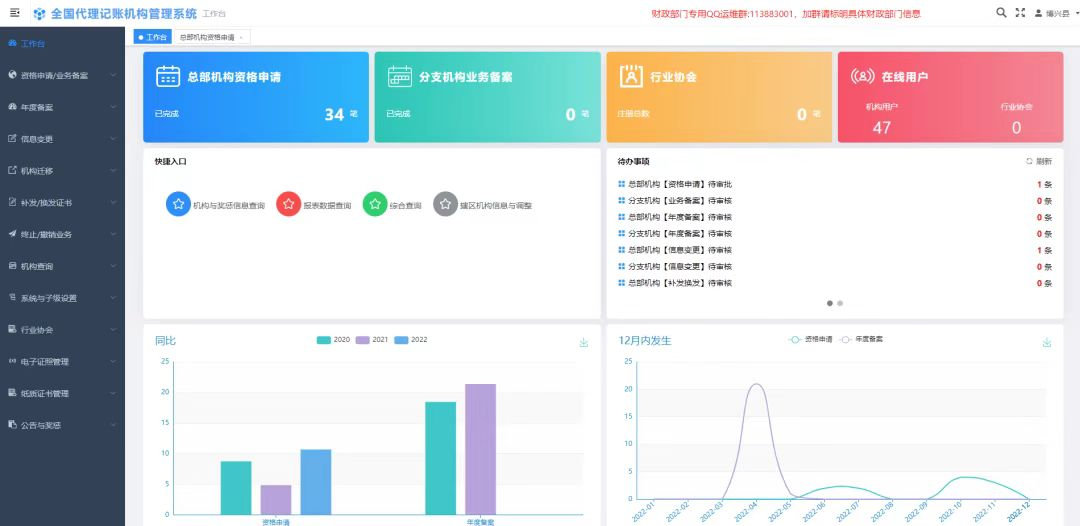Screen dimensions: 1080x526
Task: Toggle the 2022 series in 同比 legend
Action: pyautogui.click(x=411, y=340)
